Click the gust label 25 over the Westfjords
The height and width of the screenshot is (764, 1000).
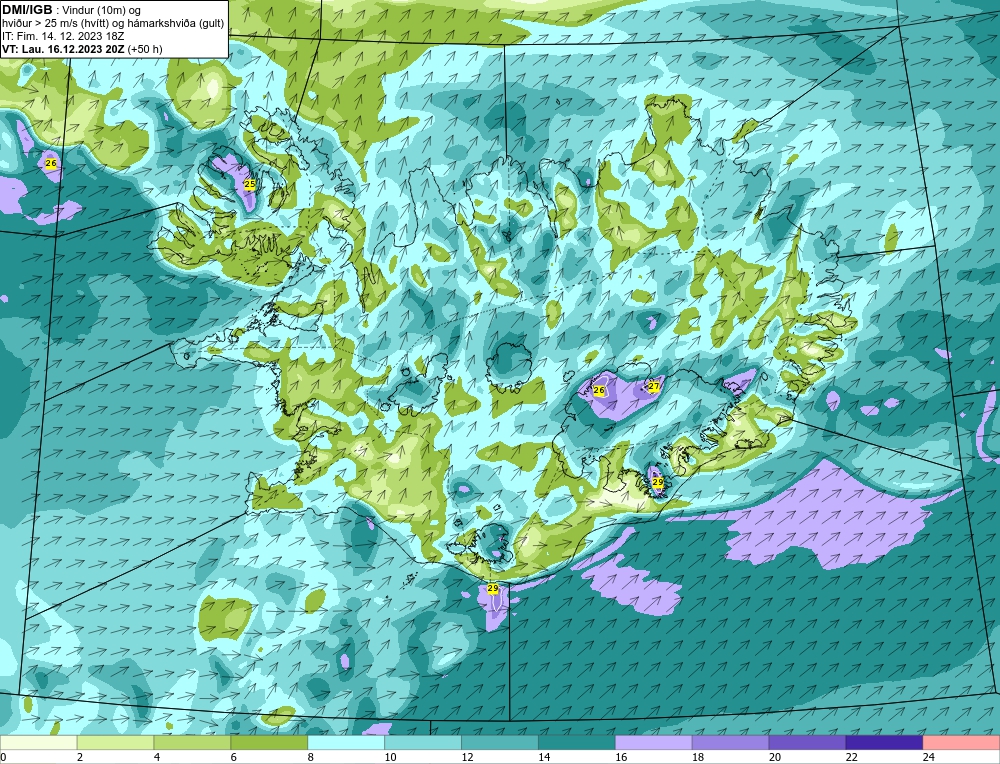tap(250, 184)
